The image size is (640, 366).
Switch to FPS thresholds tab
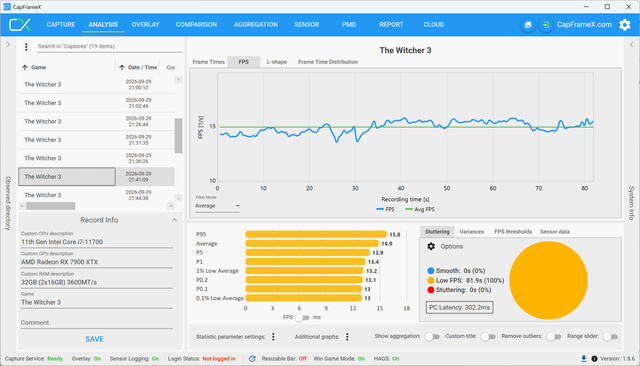pos(513,232)
